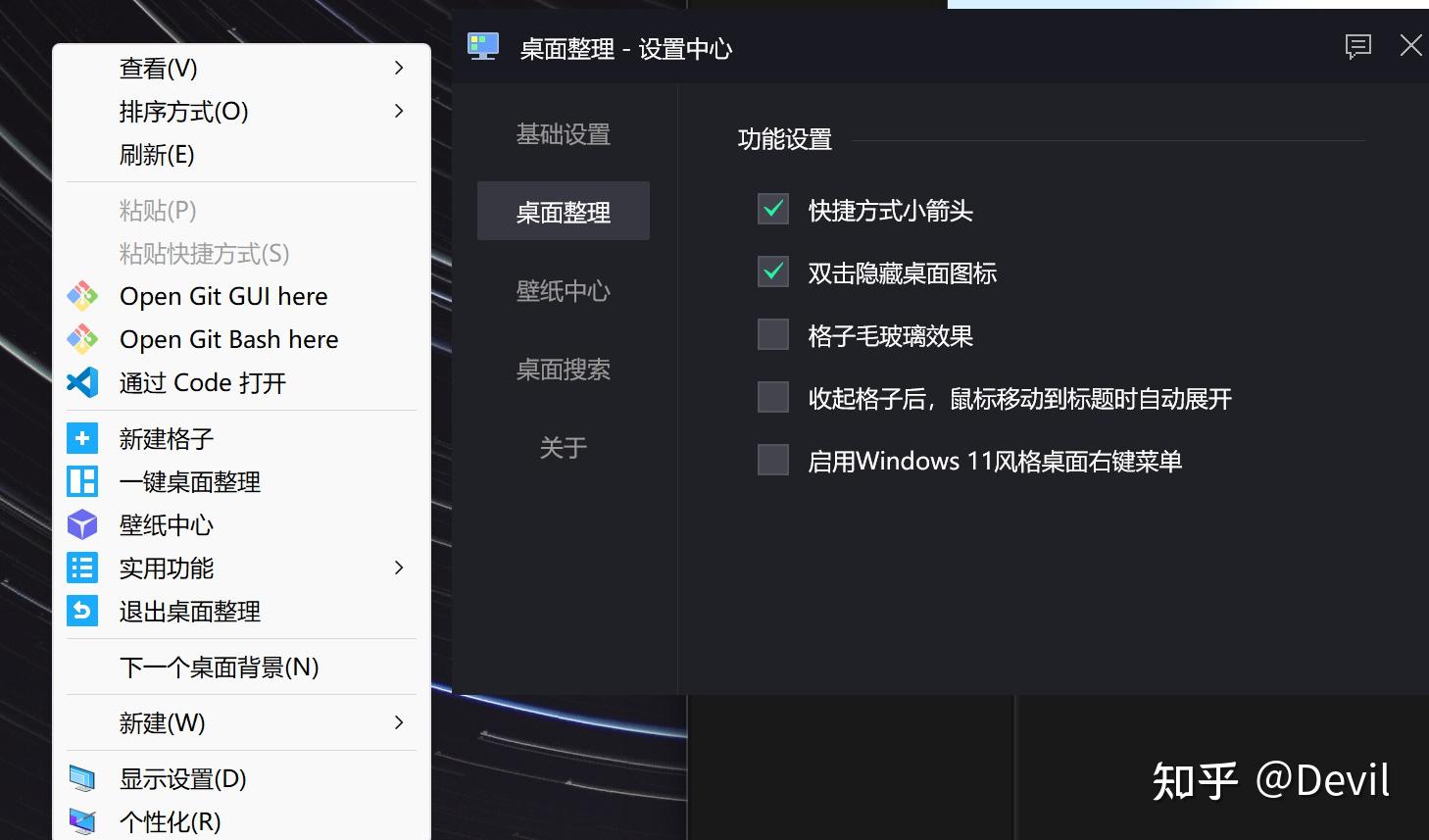Click the layout icon for 一键桌面整理
The height and width of the screenshot is (840, 1429).
coord(82,481)
